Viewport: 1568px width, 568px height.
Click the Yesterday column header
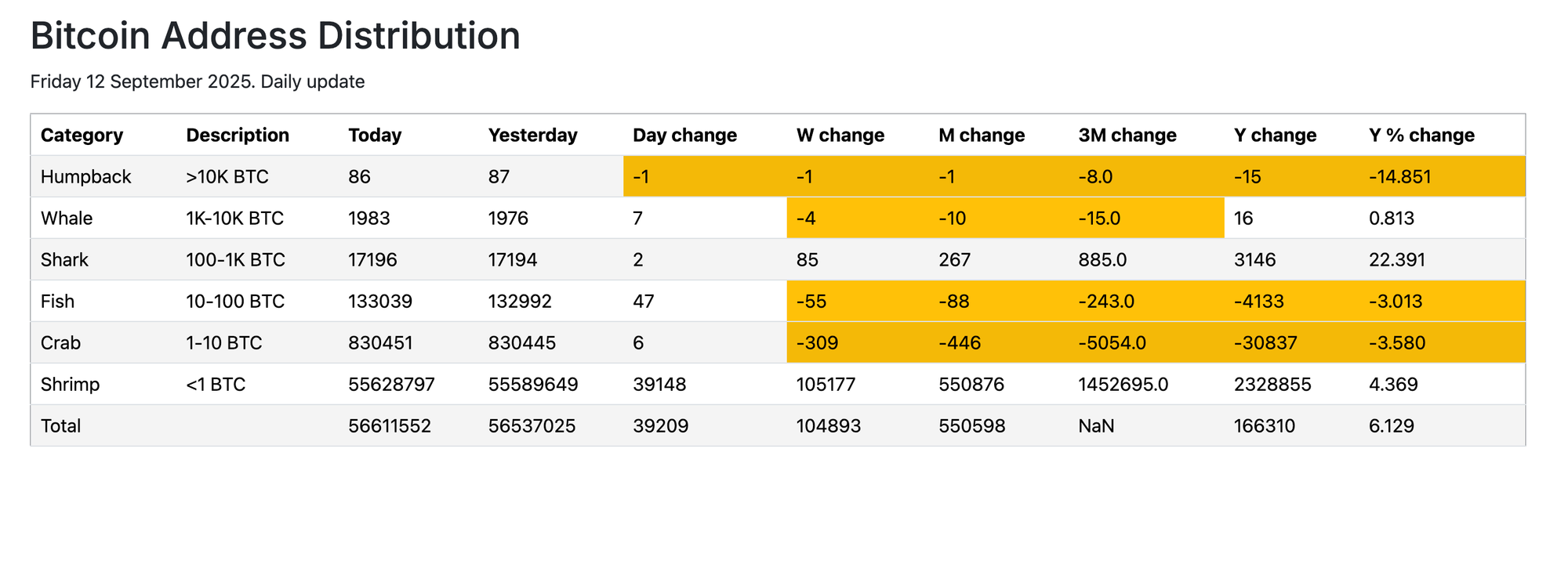(532, 136)
